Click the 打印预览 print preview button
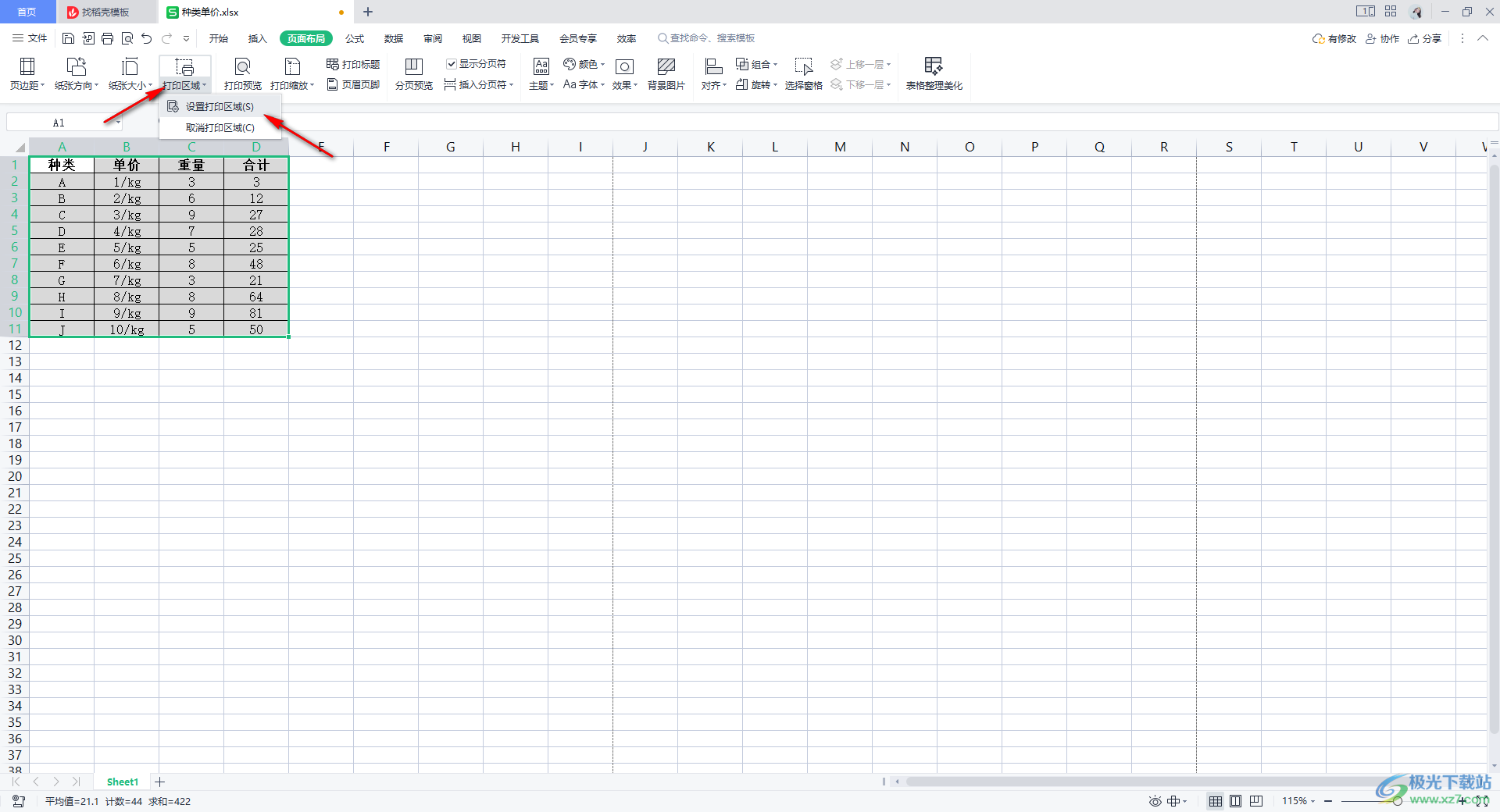The width and height of the screenshot is (1500, 812). pos(243,74)
